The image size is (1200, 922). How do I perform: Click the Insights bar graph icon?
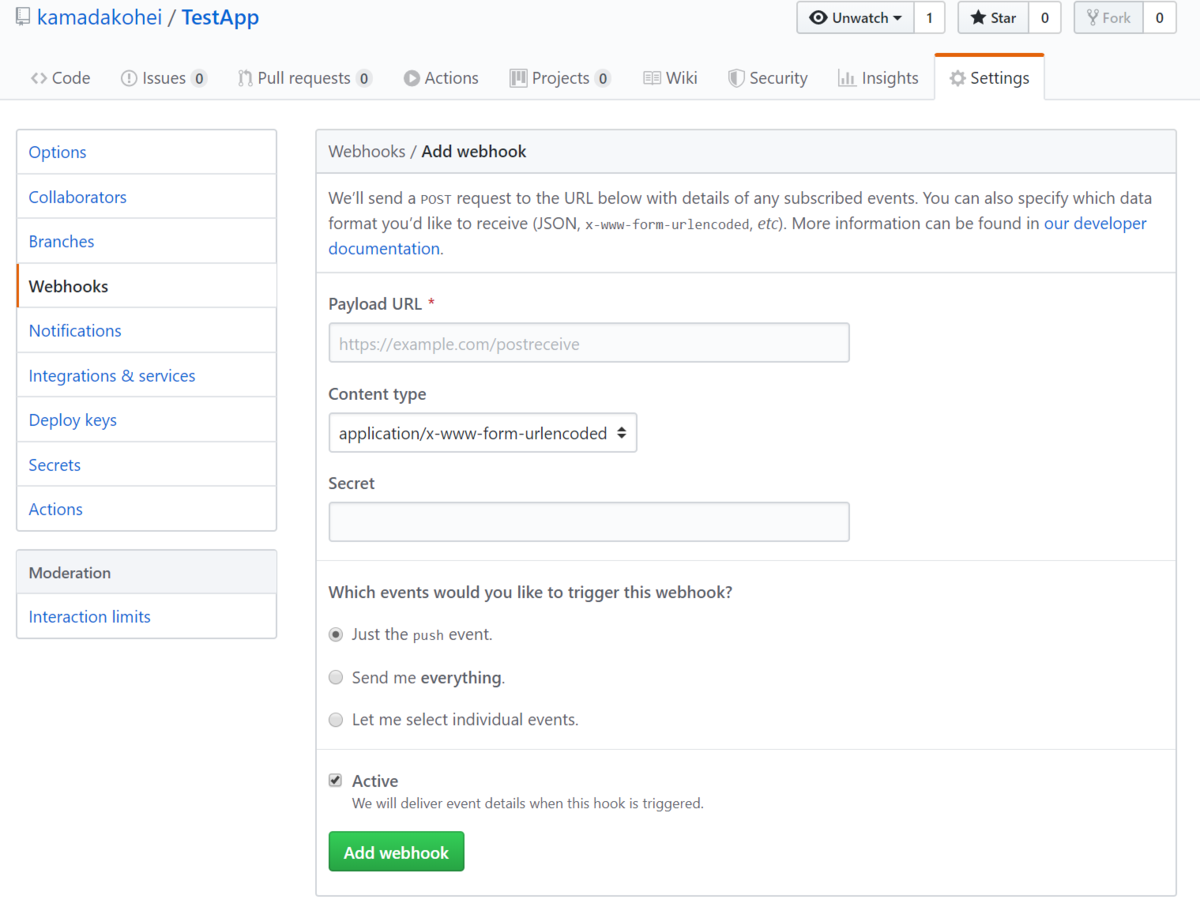click(847, 78)
